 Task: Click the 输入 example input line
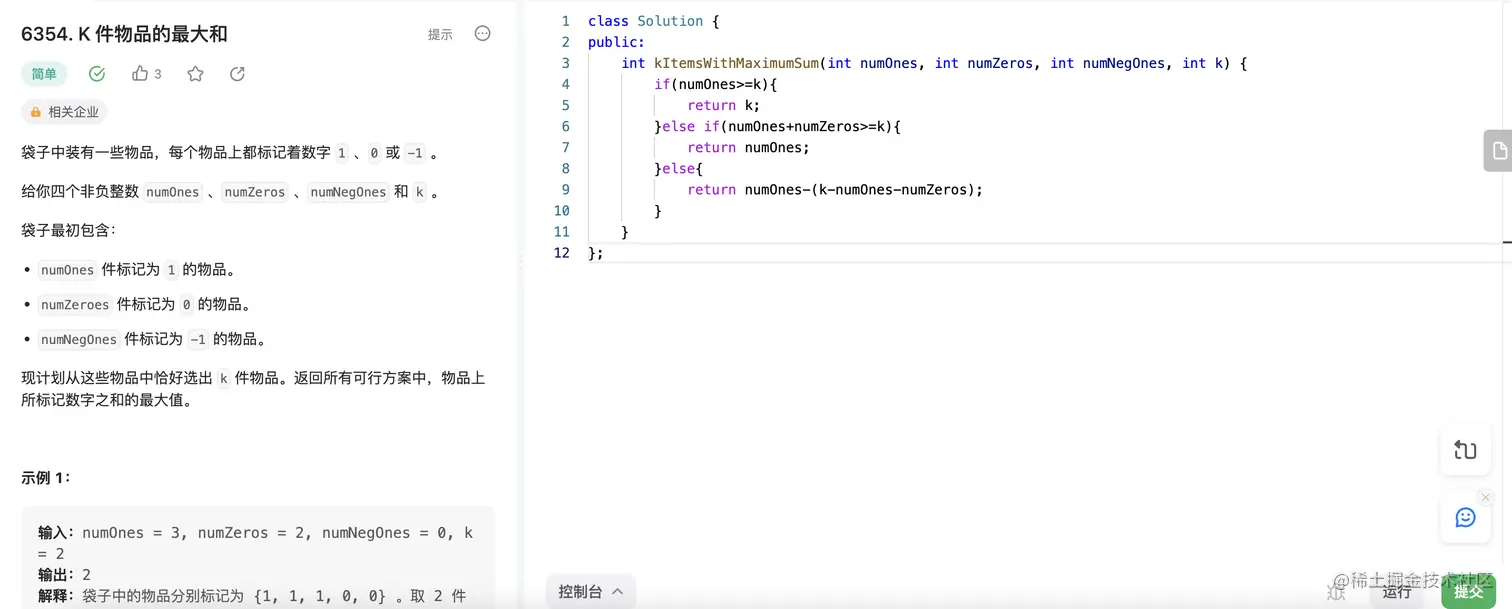(255, 543)
